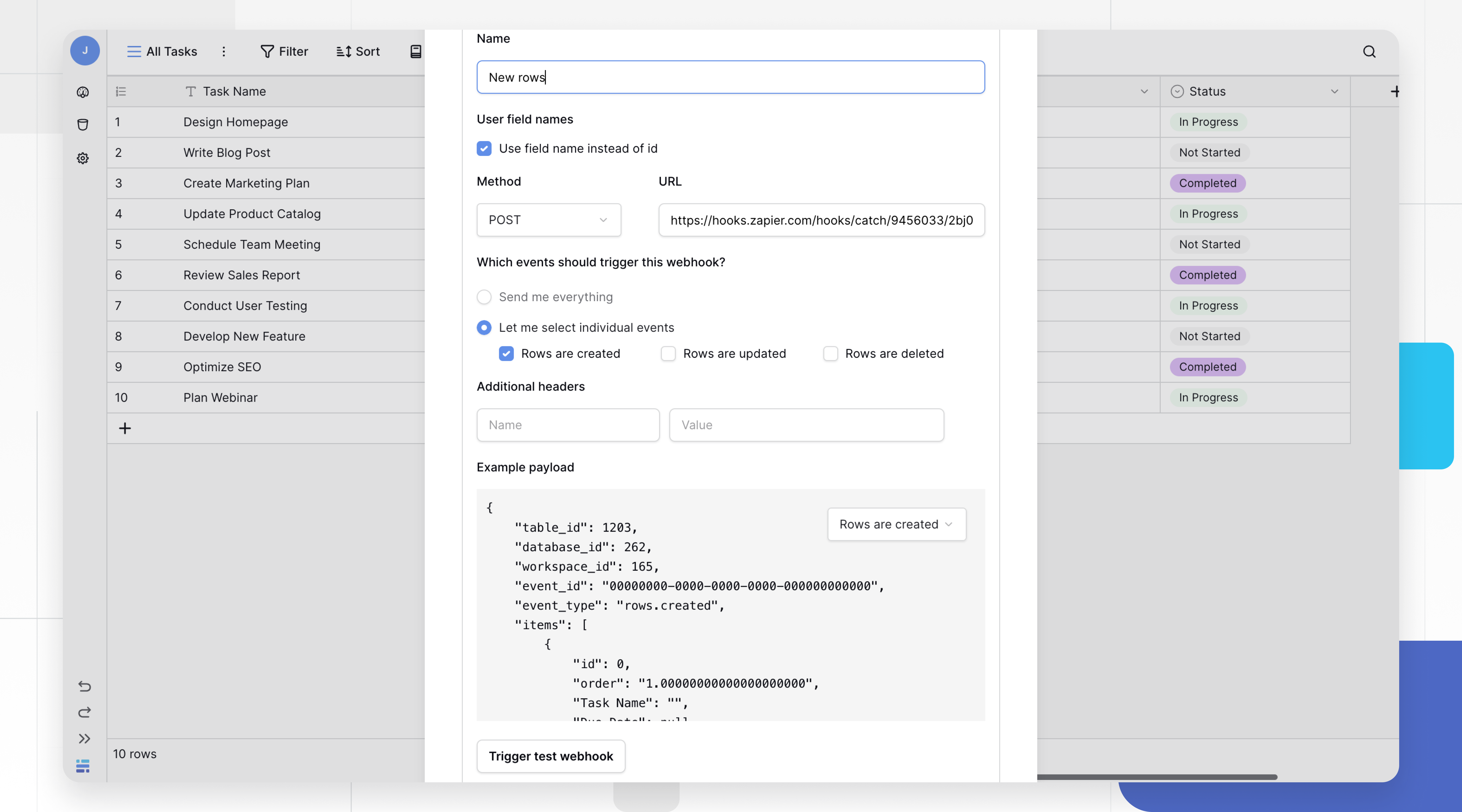Click In Progress status in row 4
The image size is (1462, 812).
tap(1208, 214)
